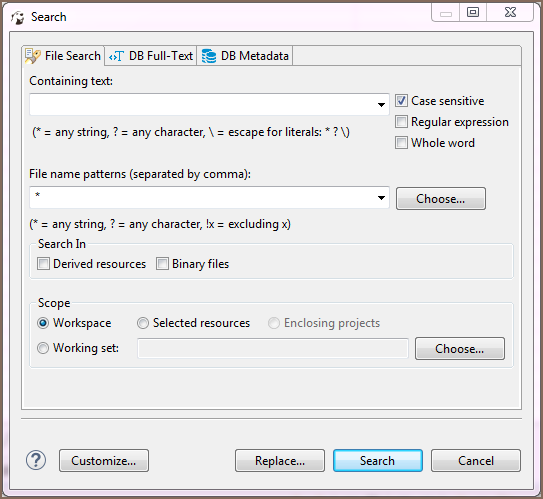Enable the Whole word checkbox
543x499 pixels.
401,143
